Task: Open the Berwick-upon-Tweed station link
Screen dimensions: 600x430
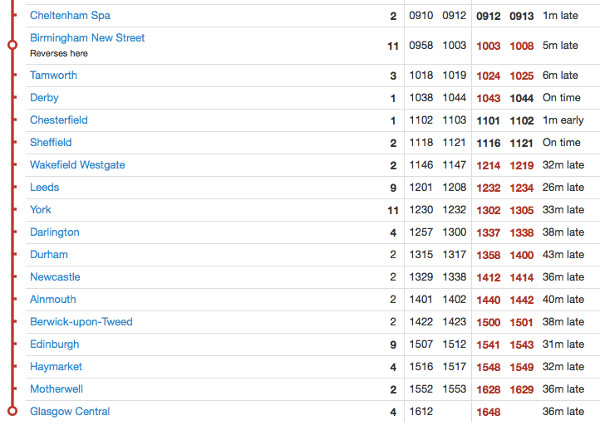Action: tap(81, 322)
